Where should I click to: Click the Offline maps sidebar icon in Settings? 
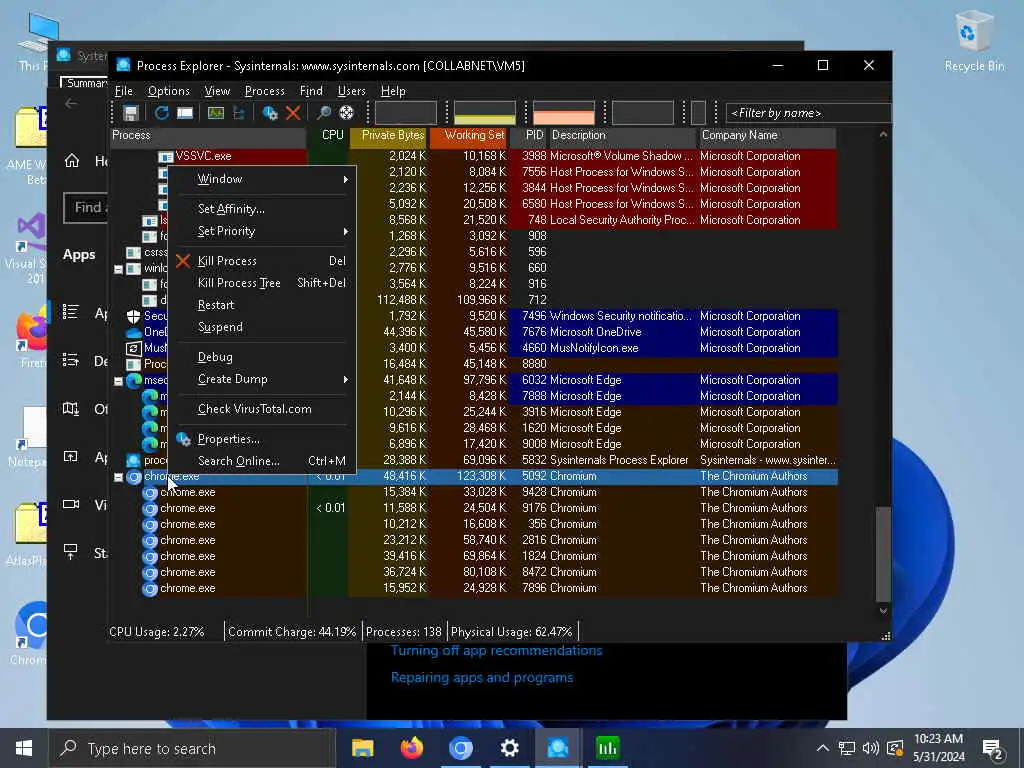(x=71, y=409)
